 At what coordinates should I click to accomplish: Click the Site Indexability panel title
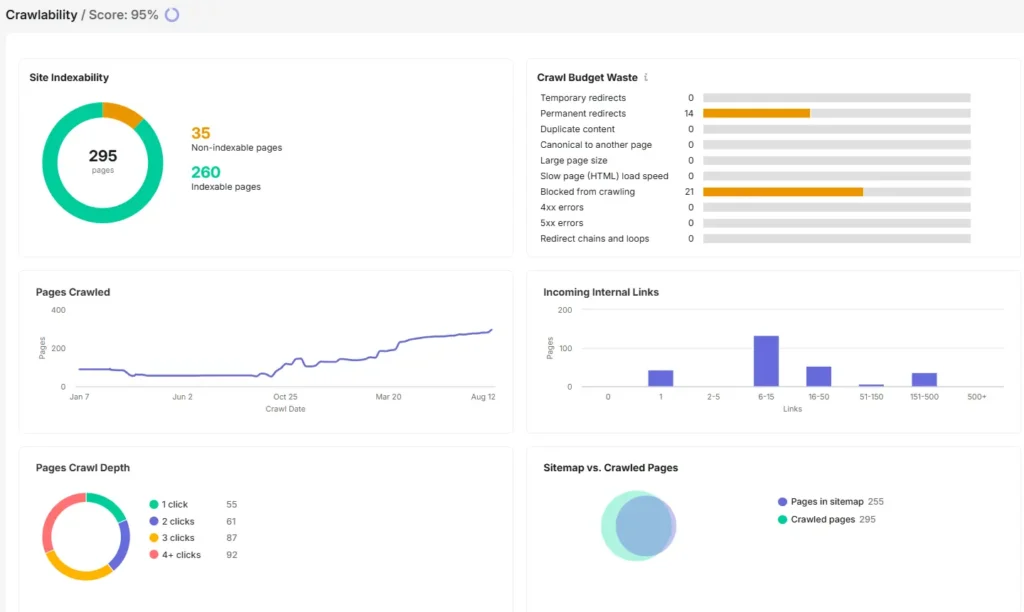click(69, 77)
